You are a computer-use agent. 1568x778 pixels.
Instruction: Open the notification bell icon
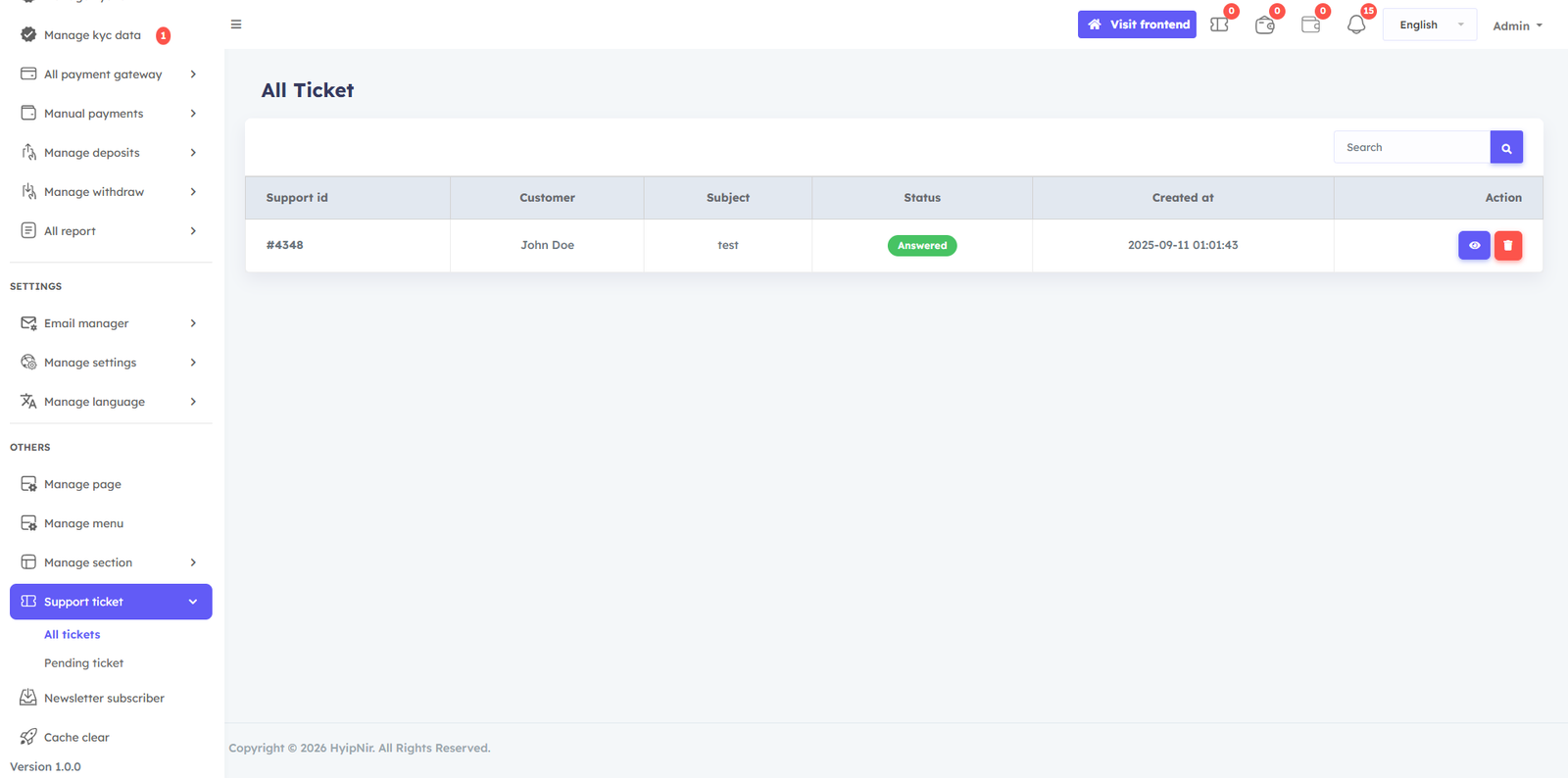point(1355,24)
